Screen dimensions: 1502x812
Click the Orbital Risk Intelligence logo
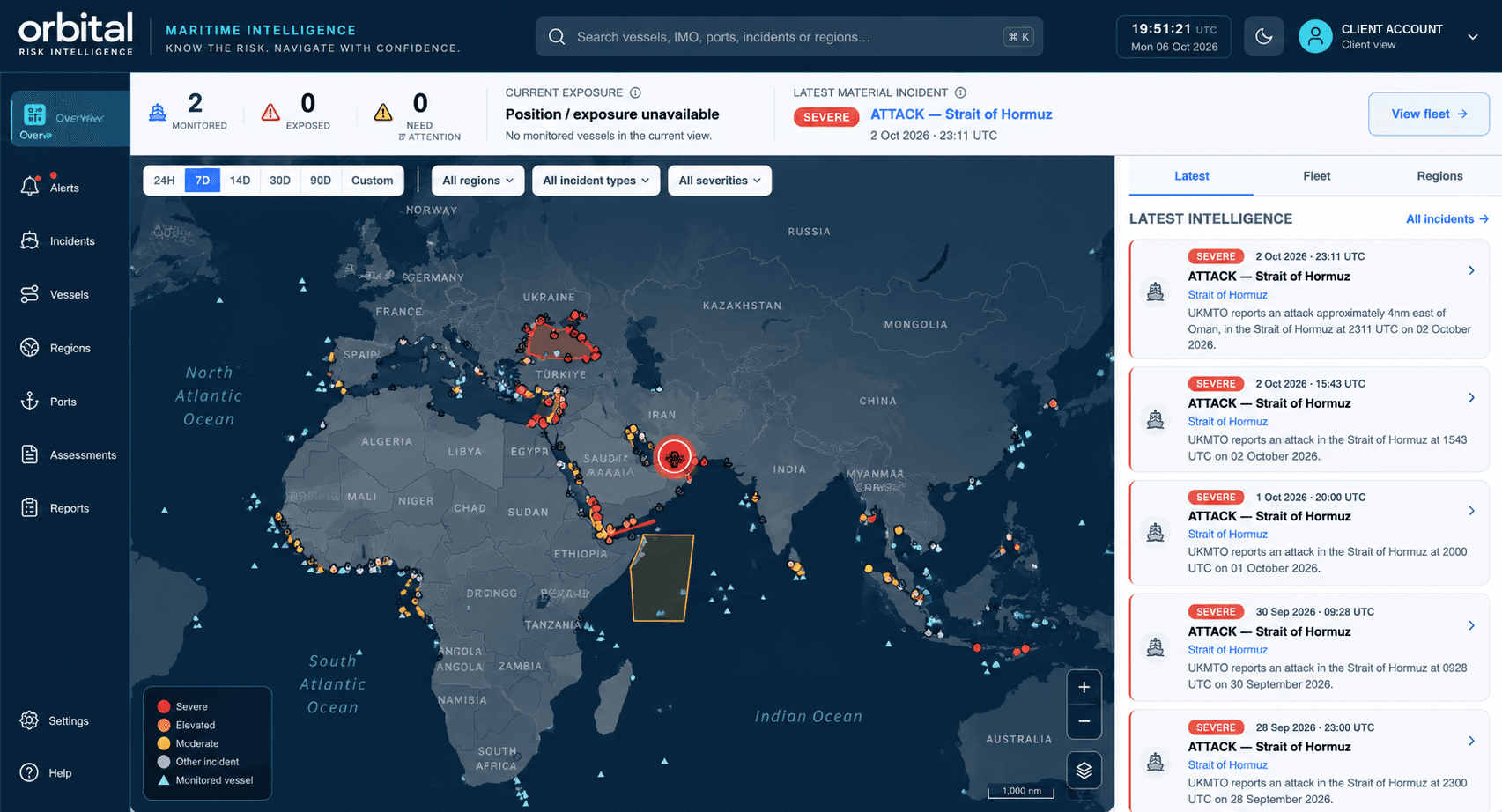click(76, 34)
